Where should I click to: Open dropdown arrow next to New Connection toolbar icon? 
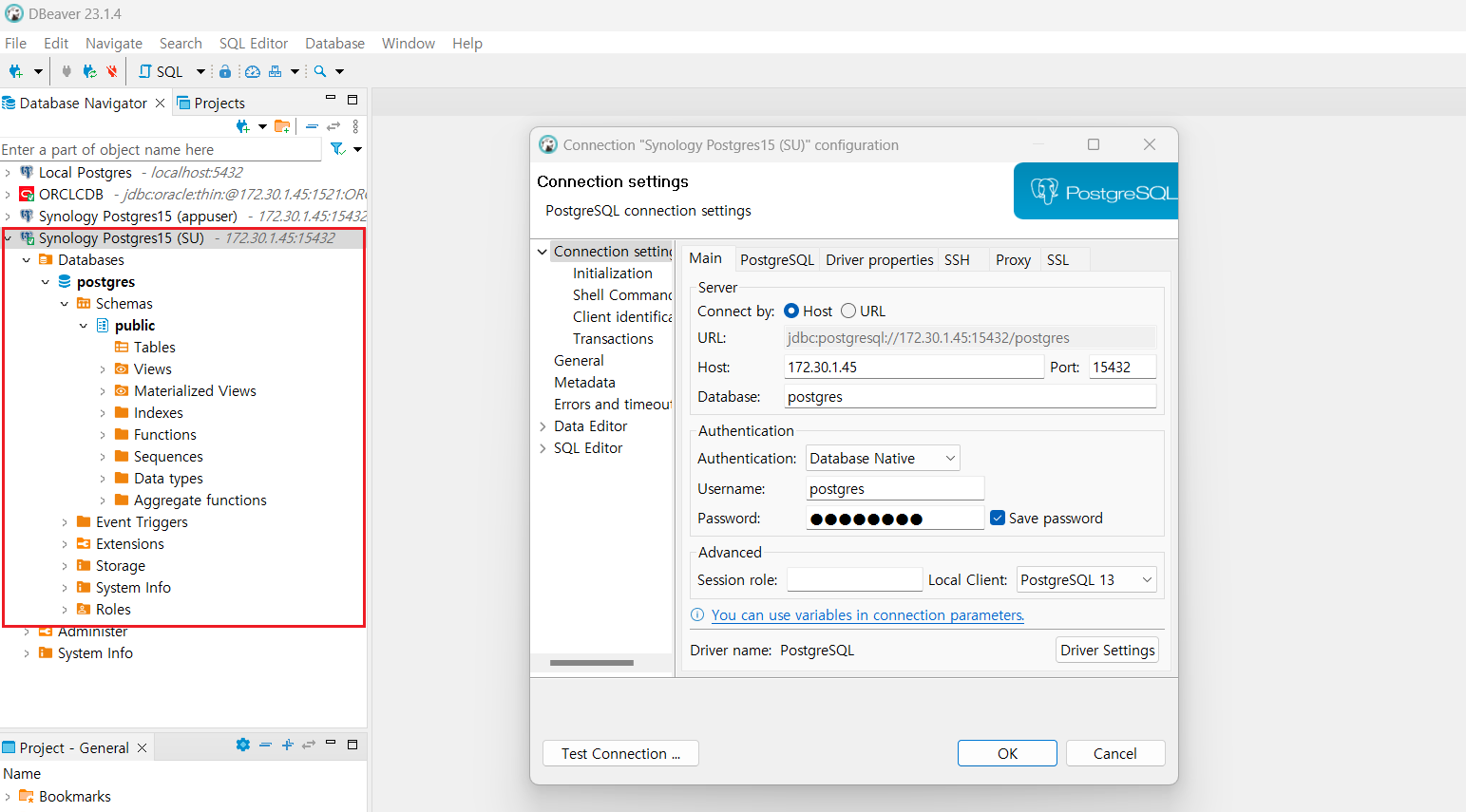point(38,71)
